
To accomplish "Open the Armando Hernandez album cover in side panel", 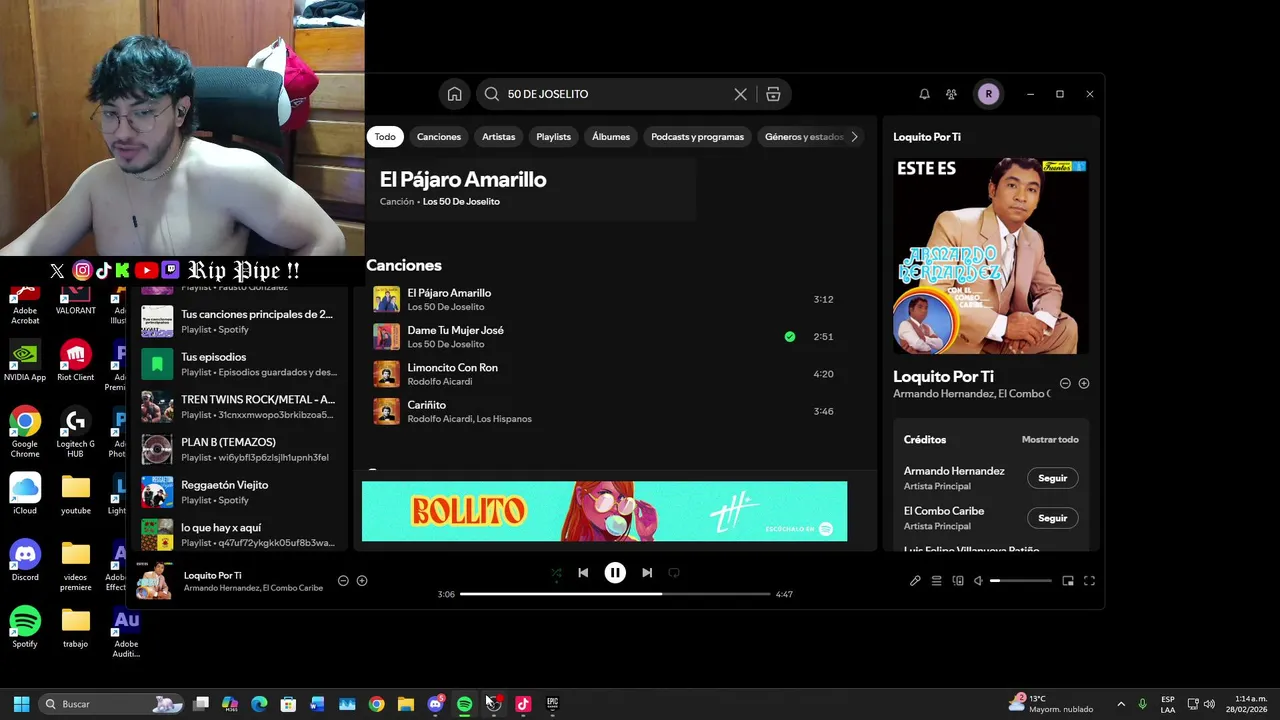I will click(990, 256).
